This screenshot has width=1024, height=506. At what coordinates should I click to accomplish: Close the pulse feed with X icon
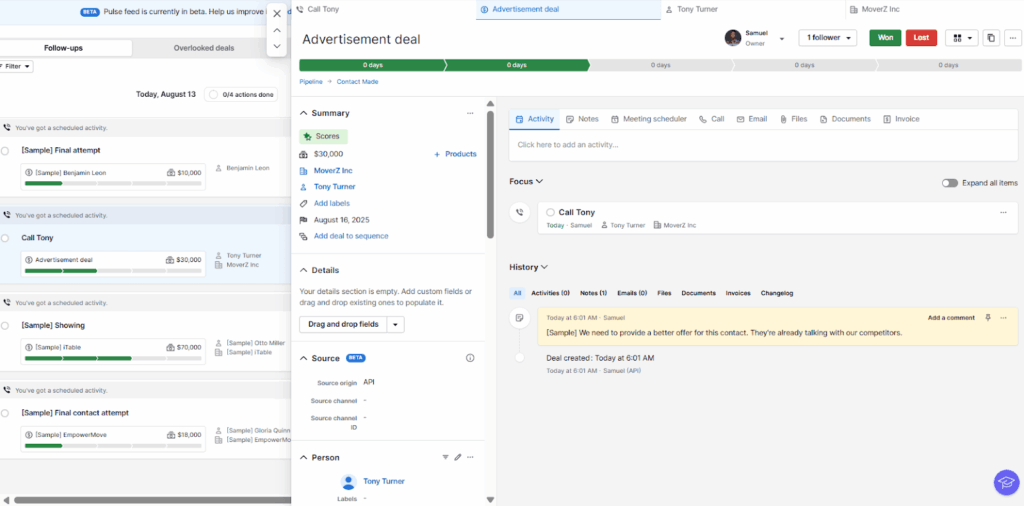[277, 14]
